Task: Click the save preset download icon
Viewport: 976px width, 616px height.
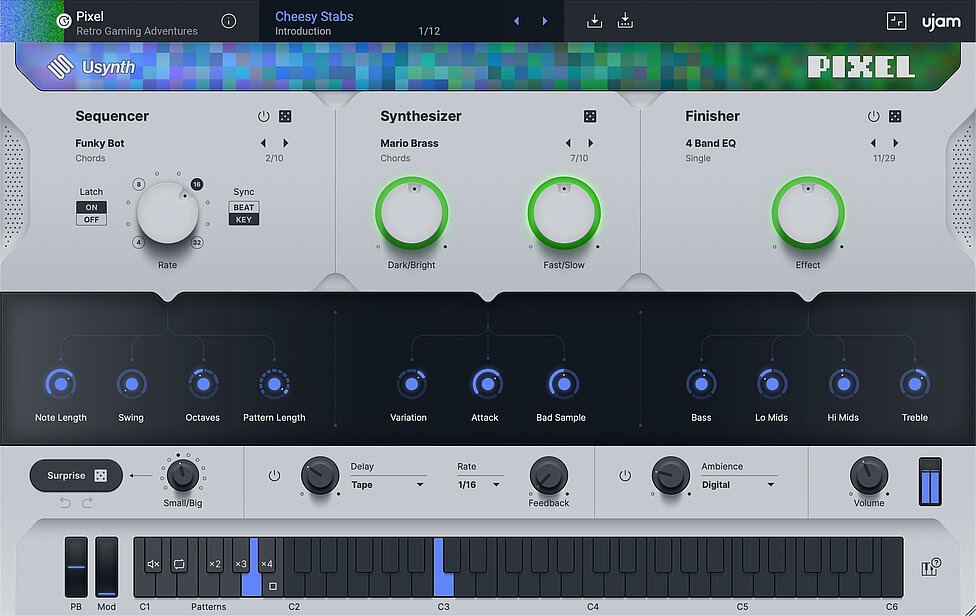Action: [x=595, y=21]
